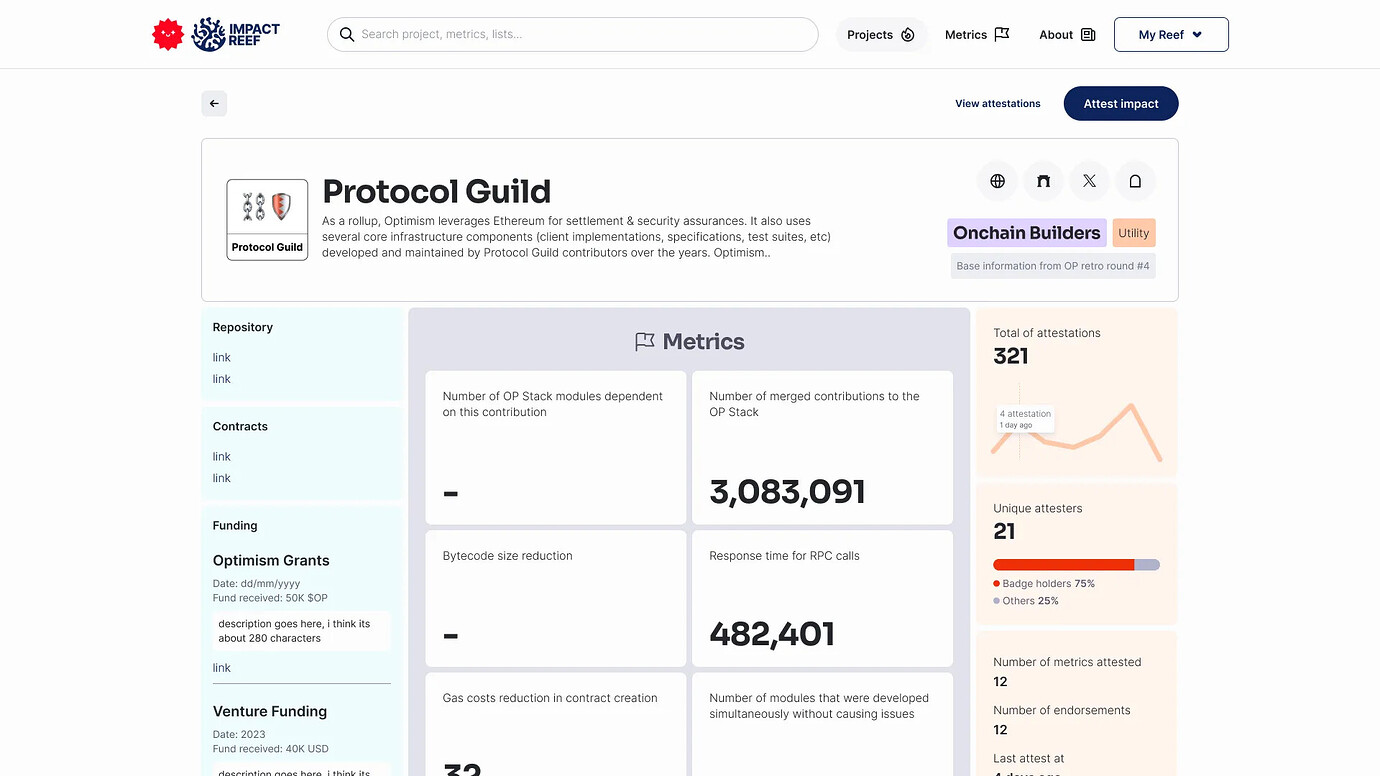Image resolution: width=1380 pixels, height=776 pixels.
Task: Click the 'Badge holders 75%' legend entry
Action: point(1044,584)
